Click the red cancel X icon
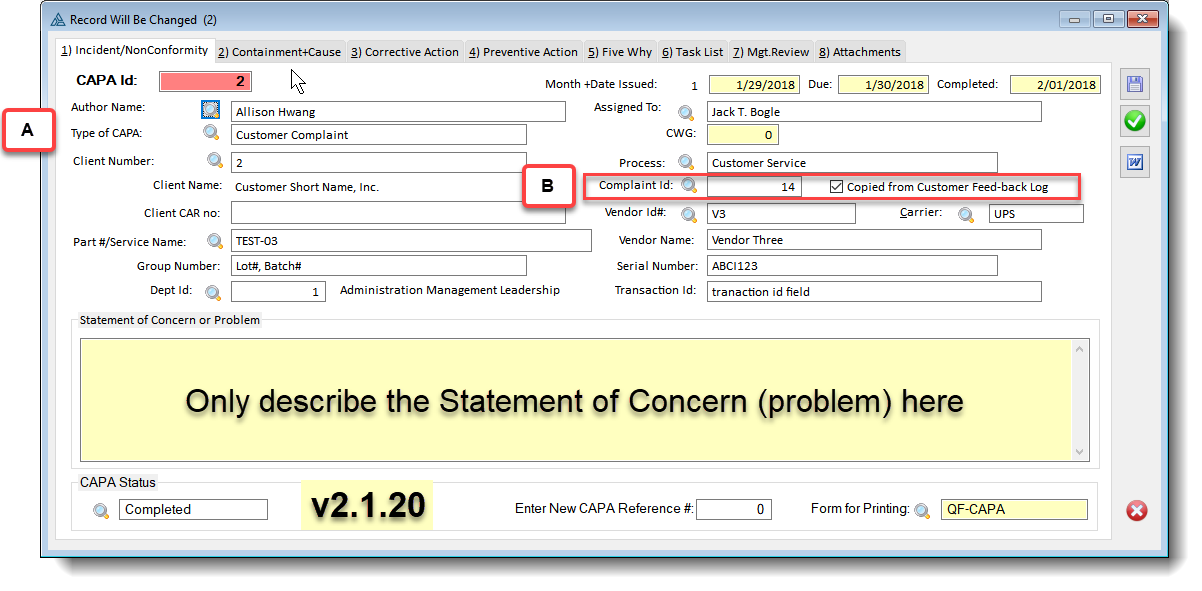The width and height of the screenshot is (1202, 591). click(x=1136, y=511)
